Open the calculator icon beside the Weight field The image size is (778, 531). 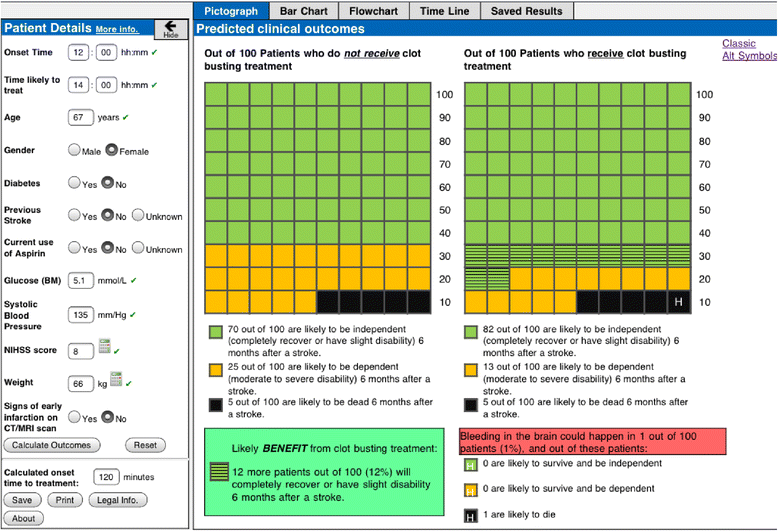(116, 380)
